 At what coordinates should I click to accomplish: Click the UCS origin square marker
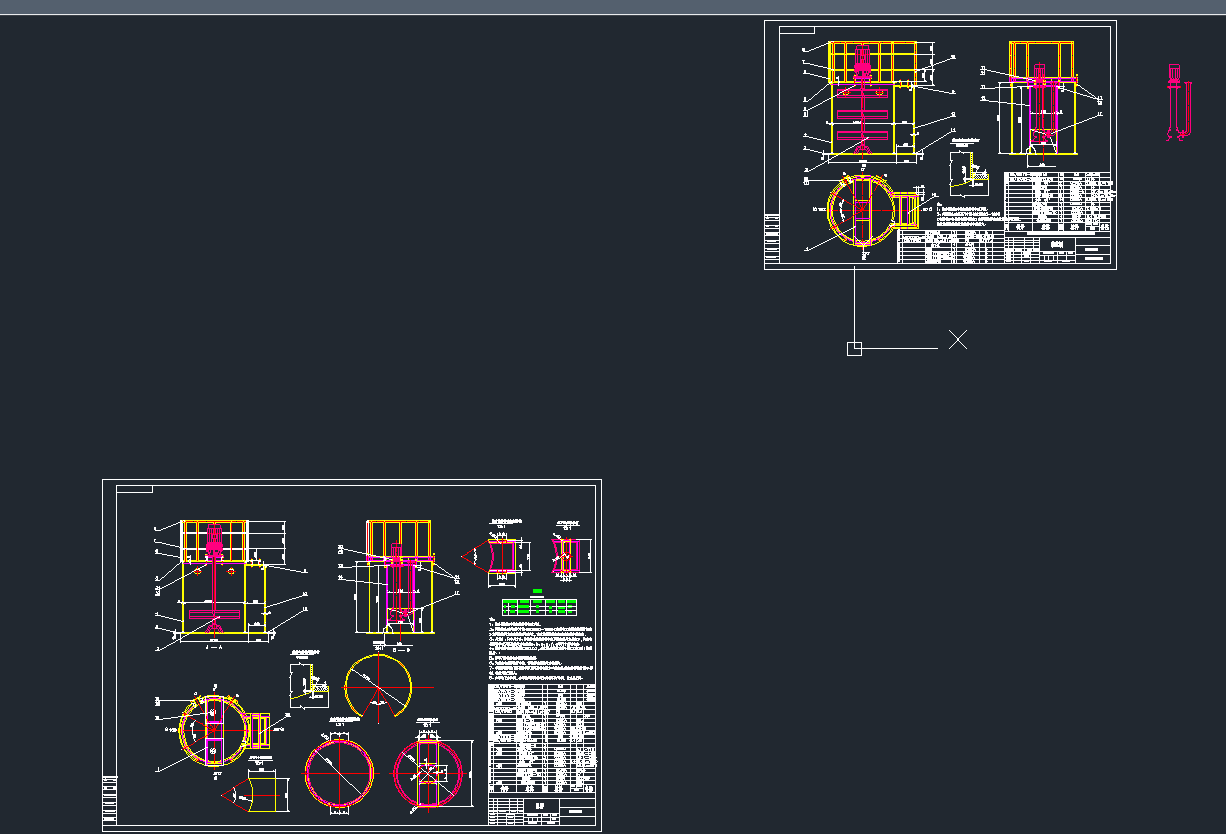coord(854,348)
